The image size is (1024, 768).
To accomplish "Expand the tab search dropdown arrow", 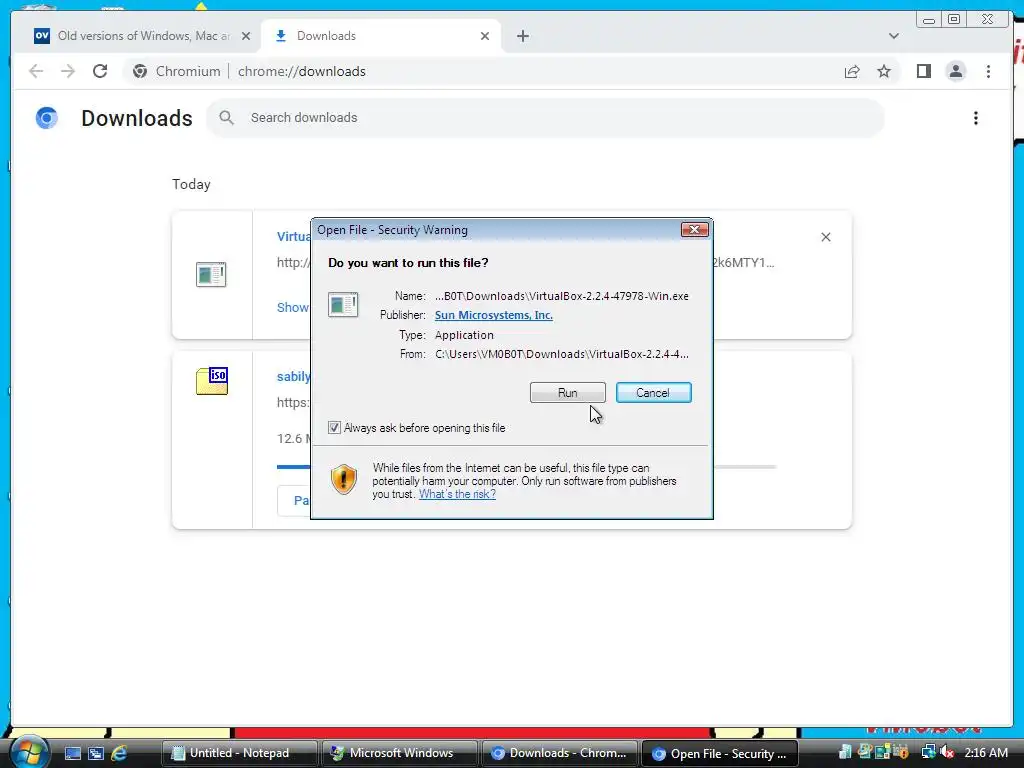I will (x=893, y=36).
